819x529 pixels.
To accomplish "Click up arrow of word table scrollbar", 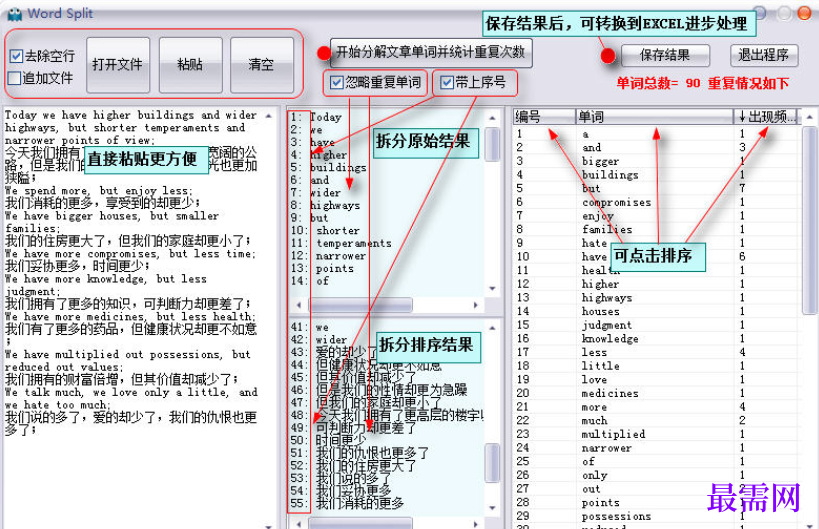I will (x=810, y=116).
